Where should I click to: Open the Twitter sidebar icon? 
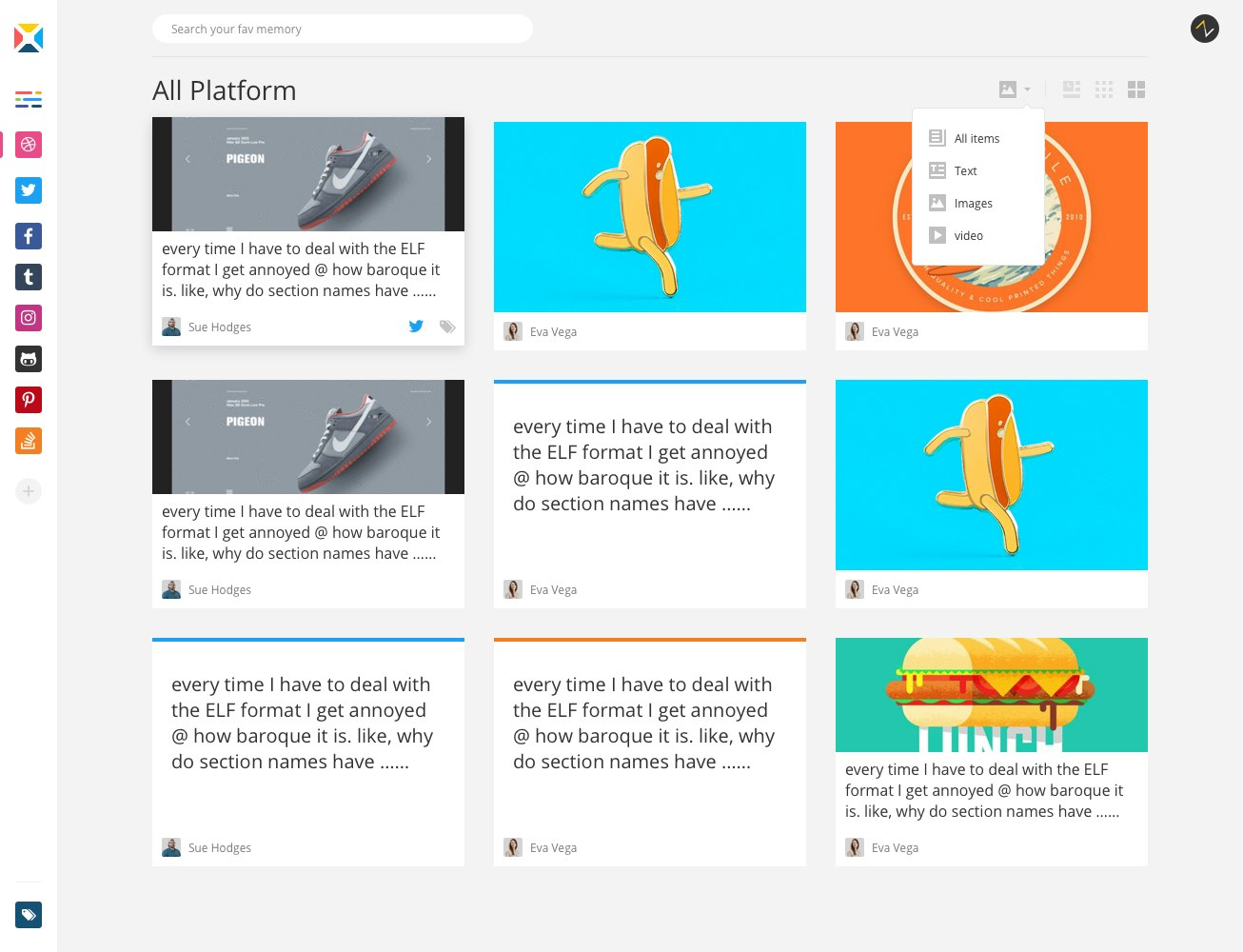(x=29, y=190)
